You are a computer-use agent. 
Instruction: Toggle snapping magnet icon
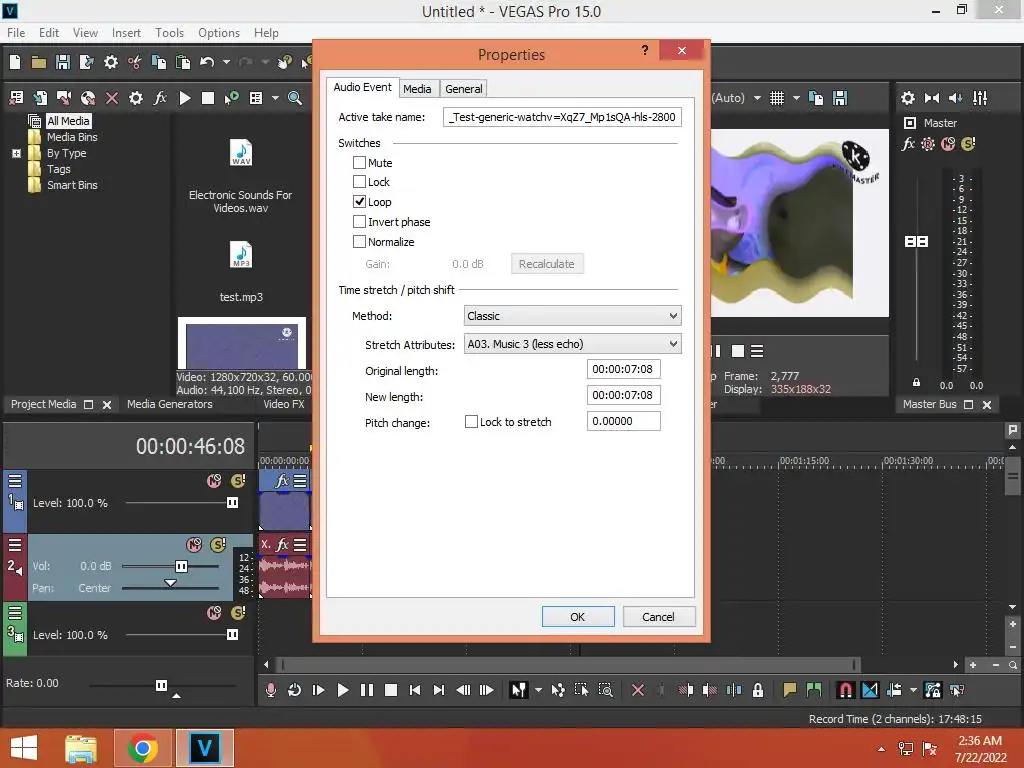click(845, 690)
